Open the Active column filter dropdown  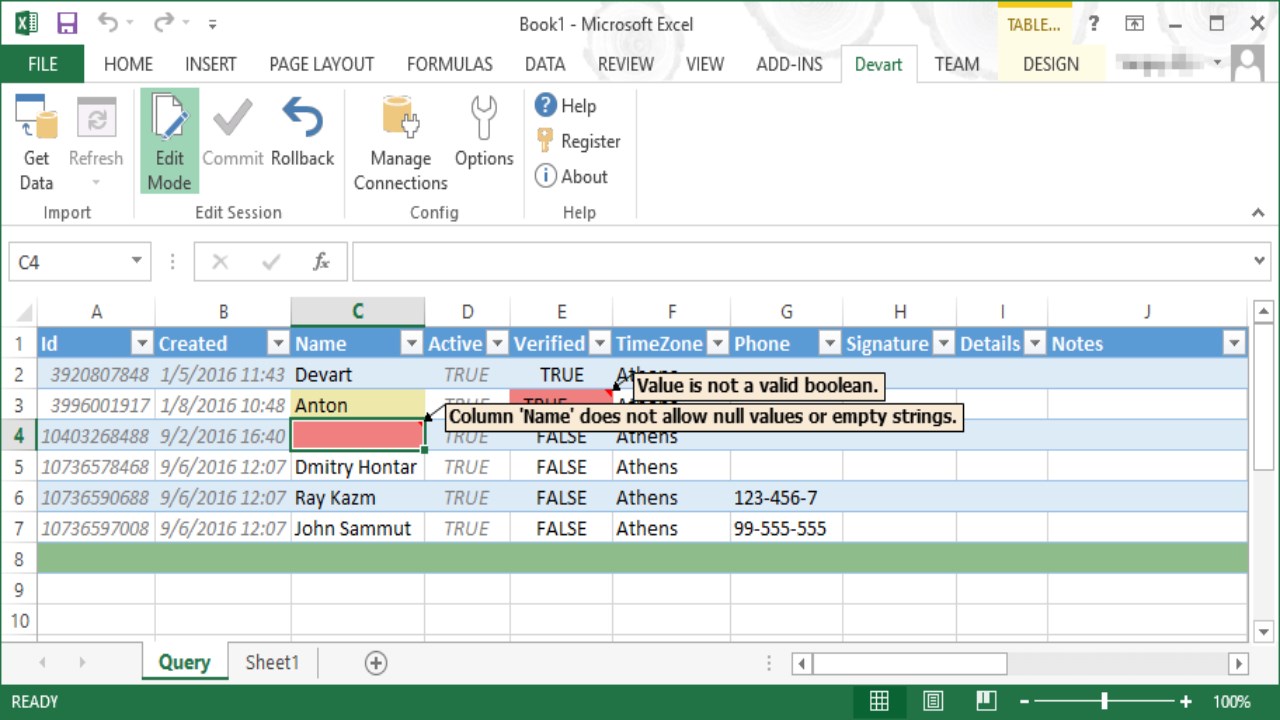(497, 344)
